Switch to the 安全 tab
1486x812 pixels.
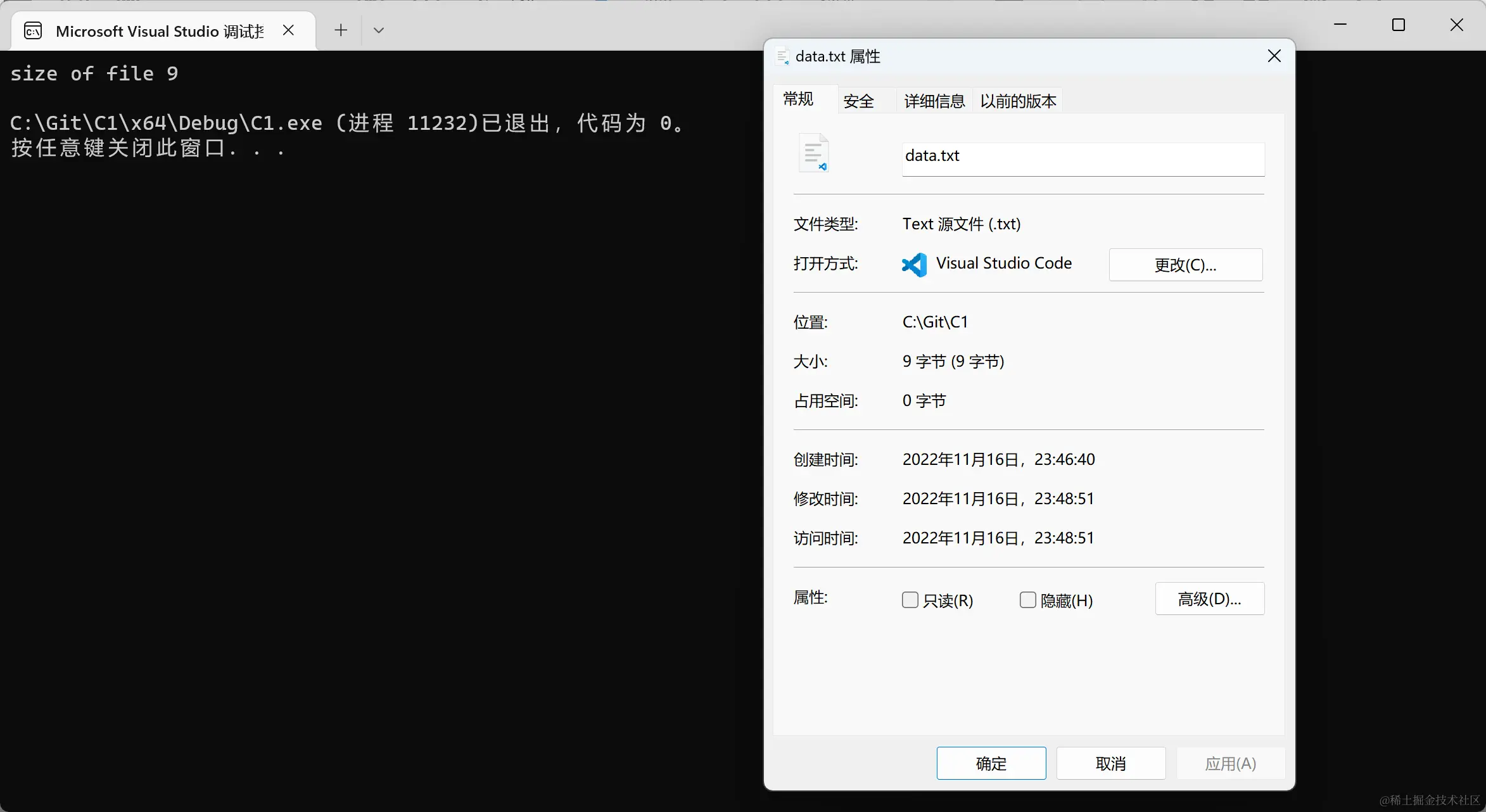pos(858,101)
